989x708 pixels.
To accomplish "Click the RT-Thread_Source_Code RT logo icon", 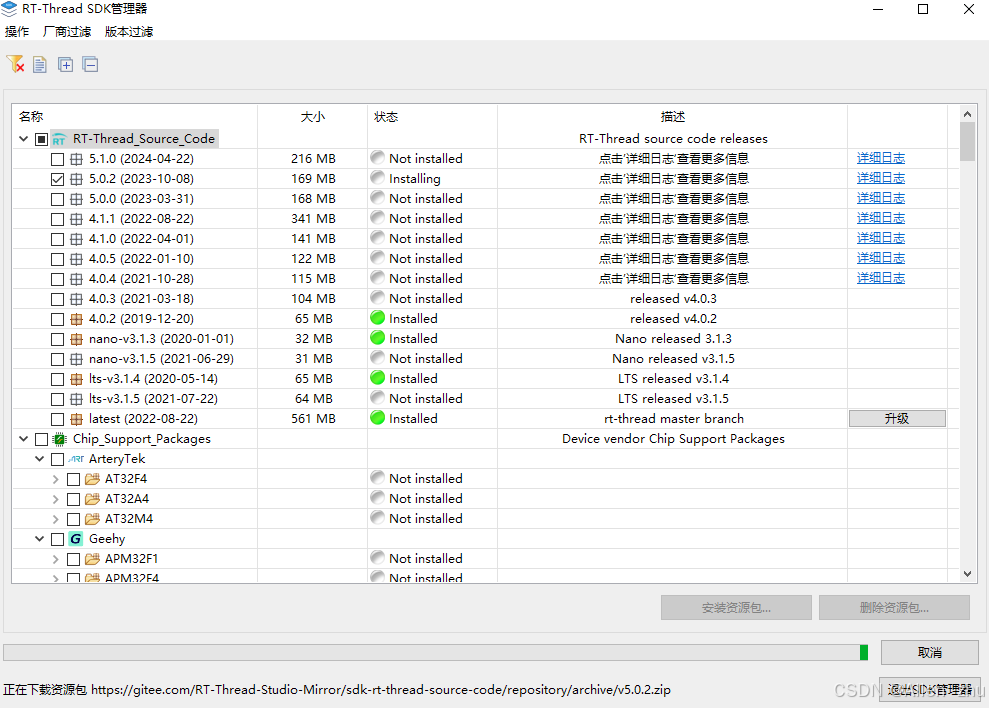I will pyautogui.click(x=59, y=139).
